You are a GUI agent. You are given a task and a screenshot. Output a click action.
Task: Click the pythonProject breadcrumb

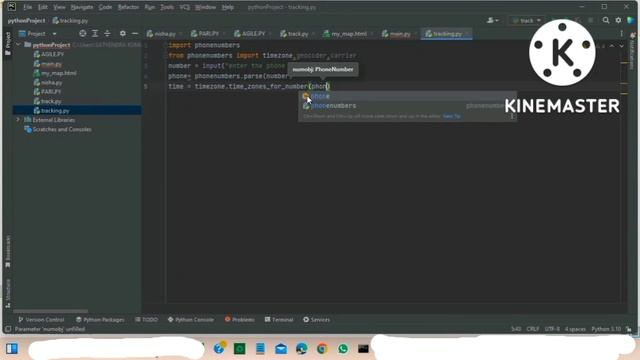coord(27,20)
